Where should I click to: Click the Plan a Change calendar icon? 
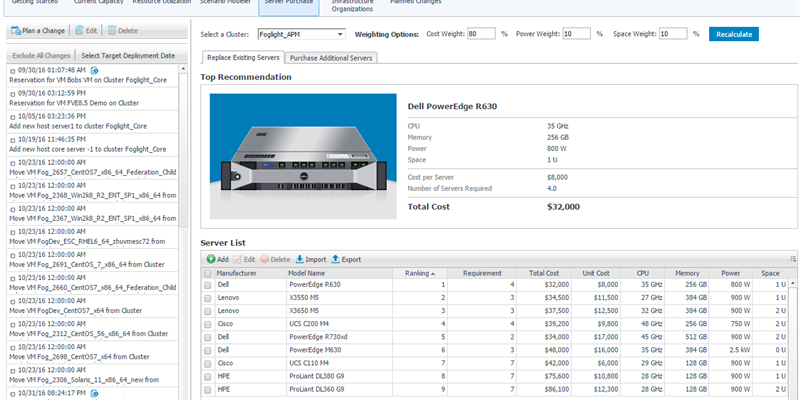[16, 31]
